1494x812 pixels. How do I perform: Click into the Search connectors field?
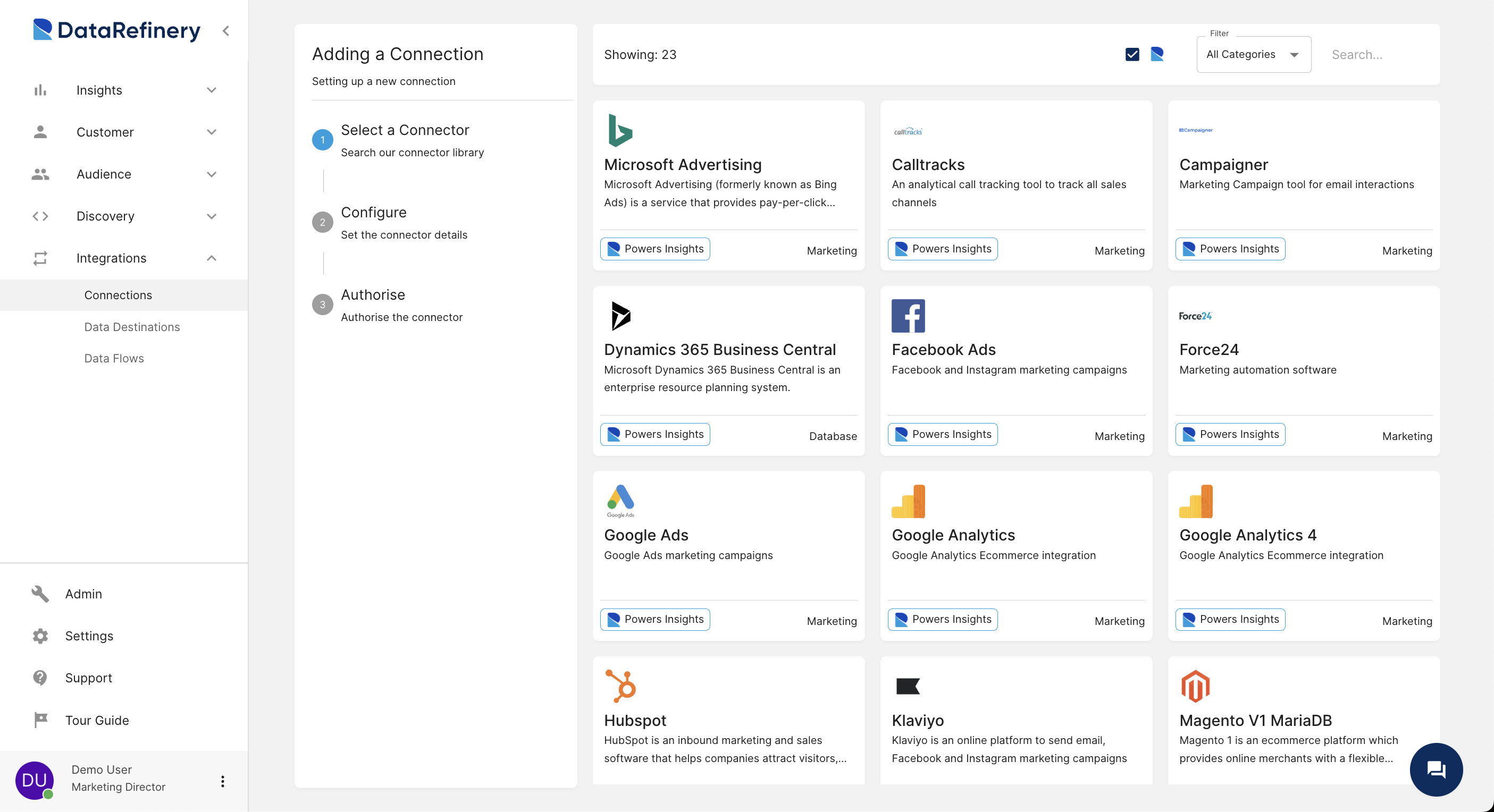click(x=1379, y=55)
